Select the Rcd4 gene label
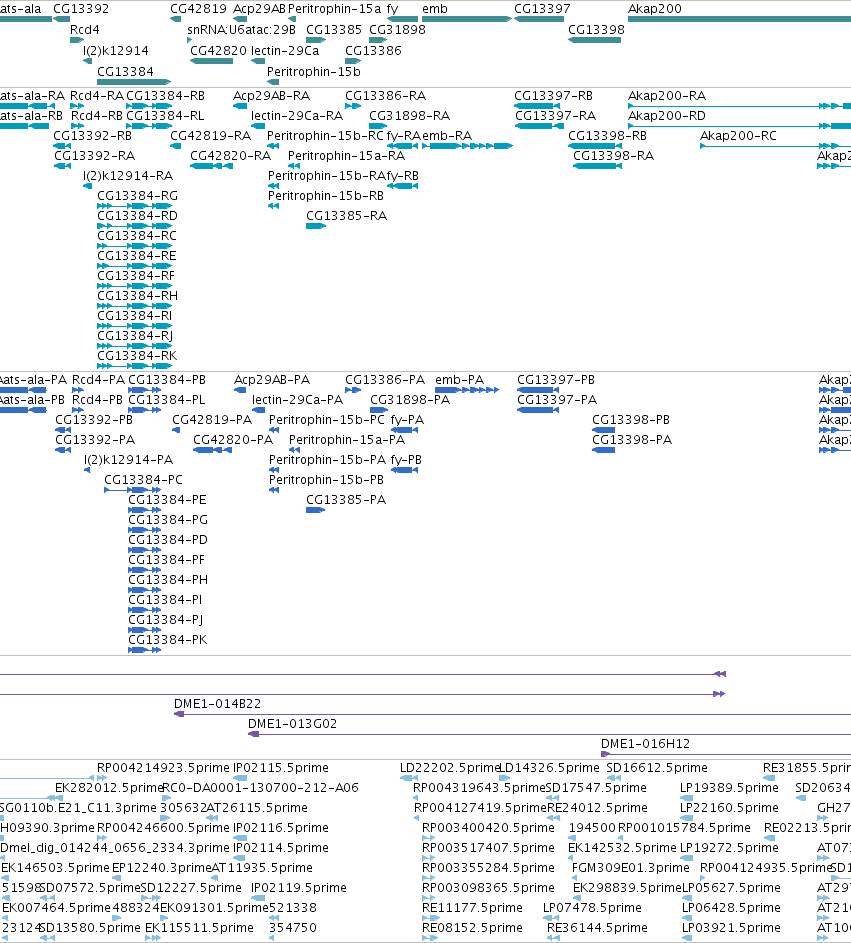 (85, 30)
